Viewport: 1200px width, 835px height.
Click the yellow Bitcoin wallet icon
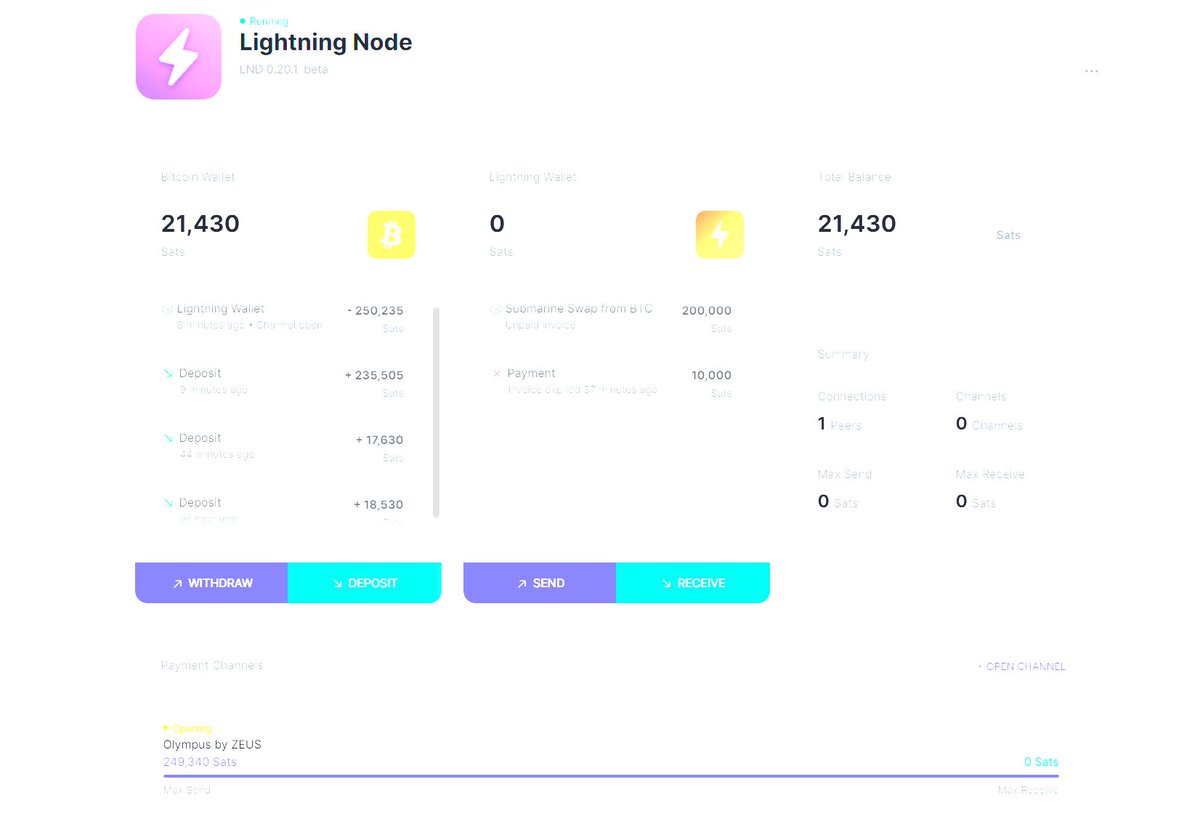pyautogui.click(x=391, y=235)
